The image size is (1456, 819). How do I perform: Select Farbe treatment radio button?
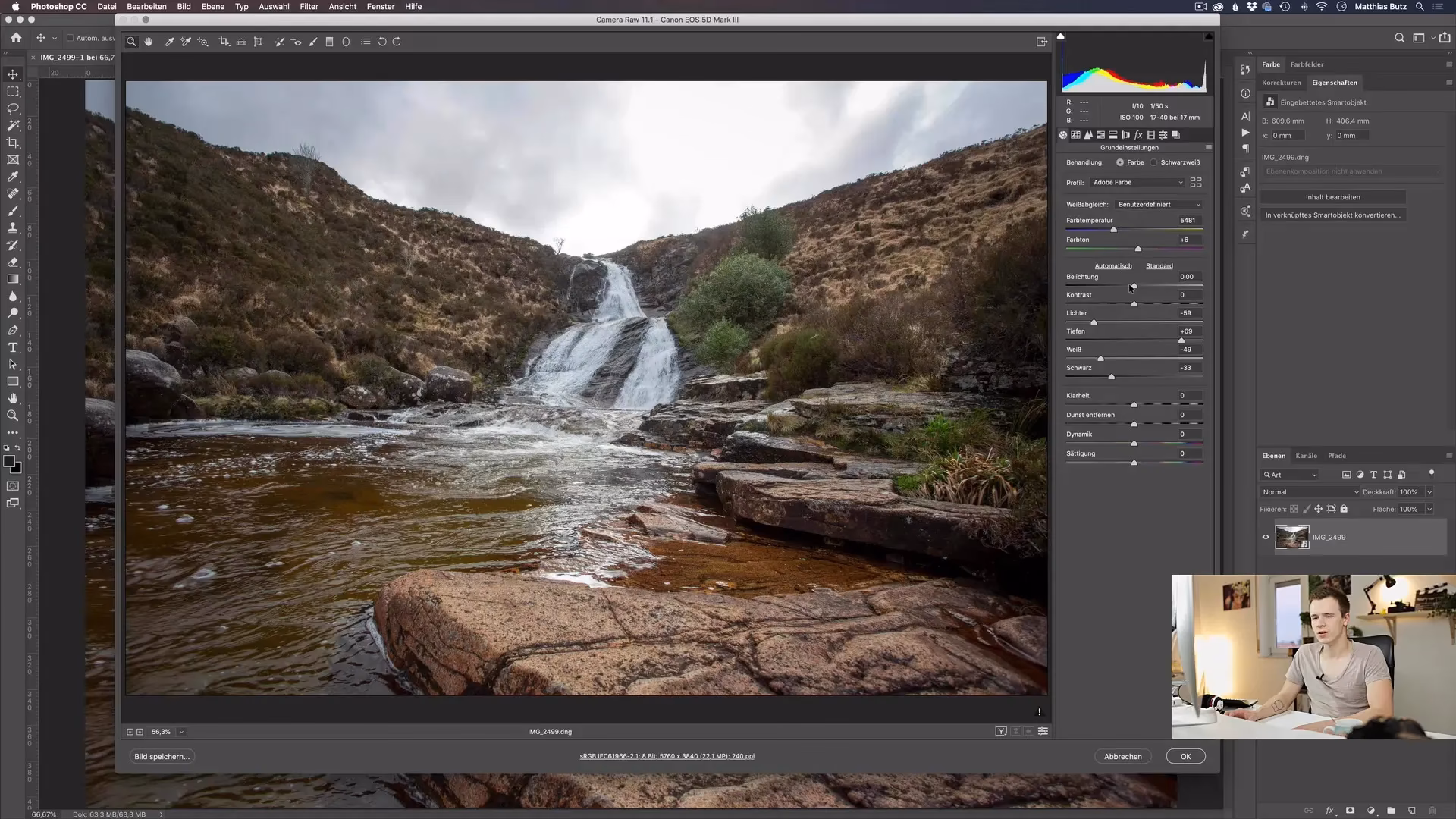1120,162
